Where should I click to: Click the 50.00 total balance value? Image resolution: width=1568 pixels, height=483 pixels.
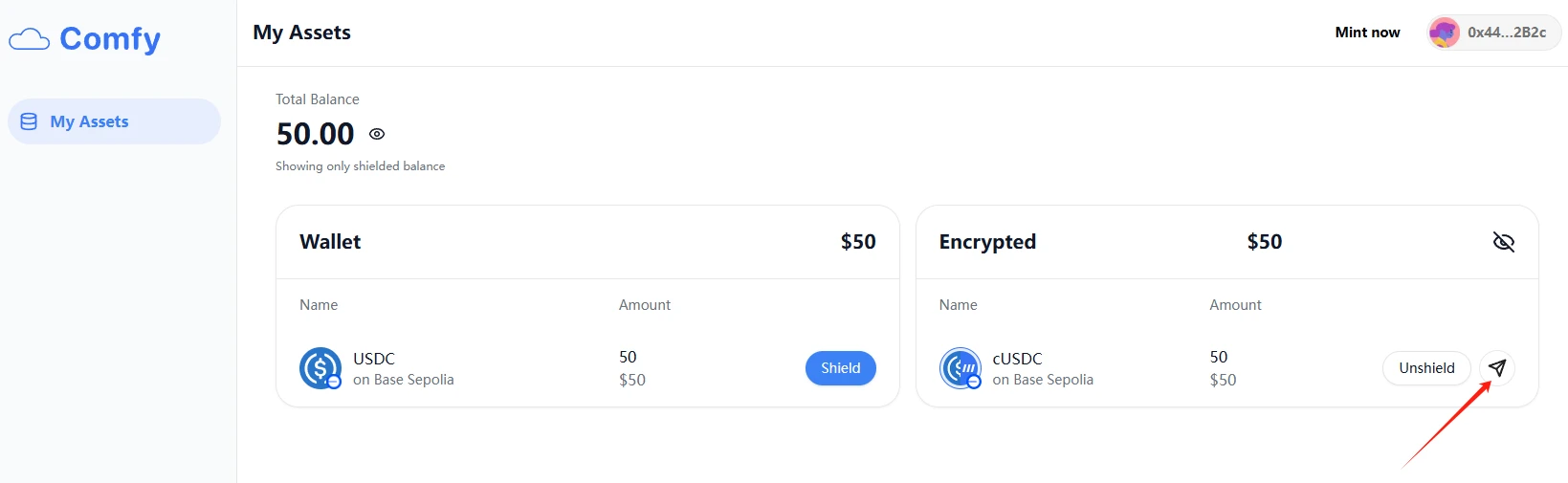coord(315,134)
